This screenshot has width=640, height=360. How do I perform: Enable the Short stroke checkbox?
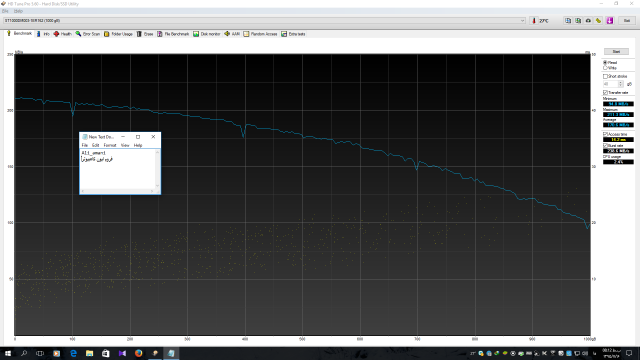pyautogui.click(x=605, y=76)
